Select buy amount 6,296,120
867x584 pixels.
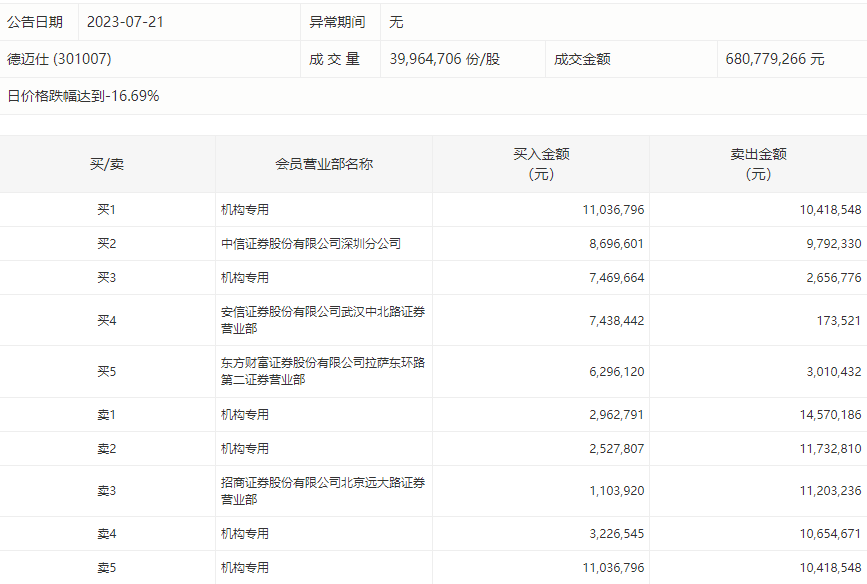(617, 372)
